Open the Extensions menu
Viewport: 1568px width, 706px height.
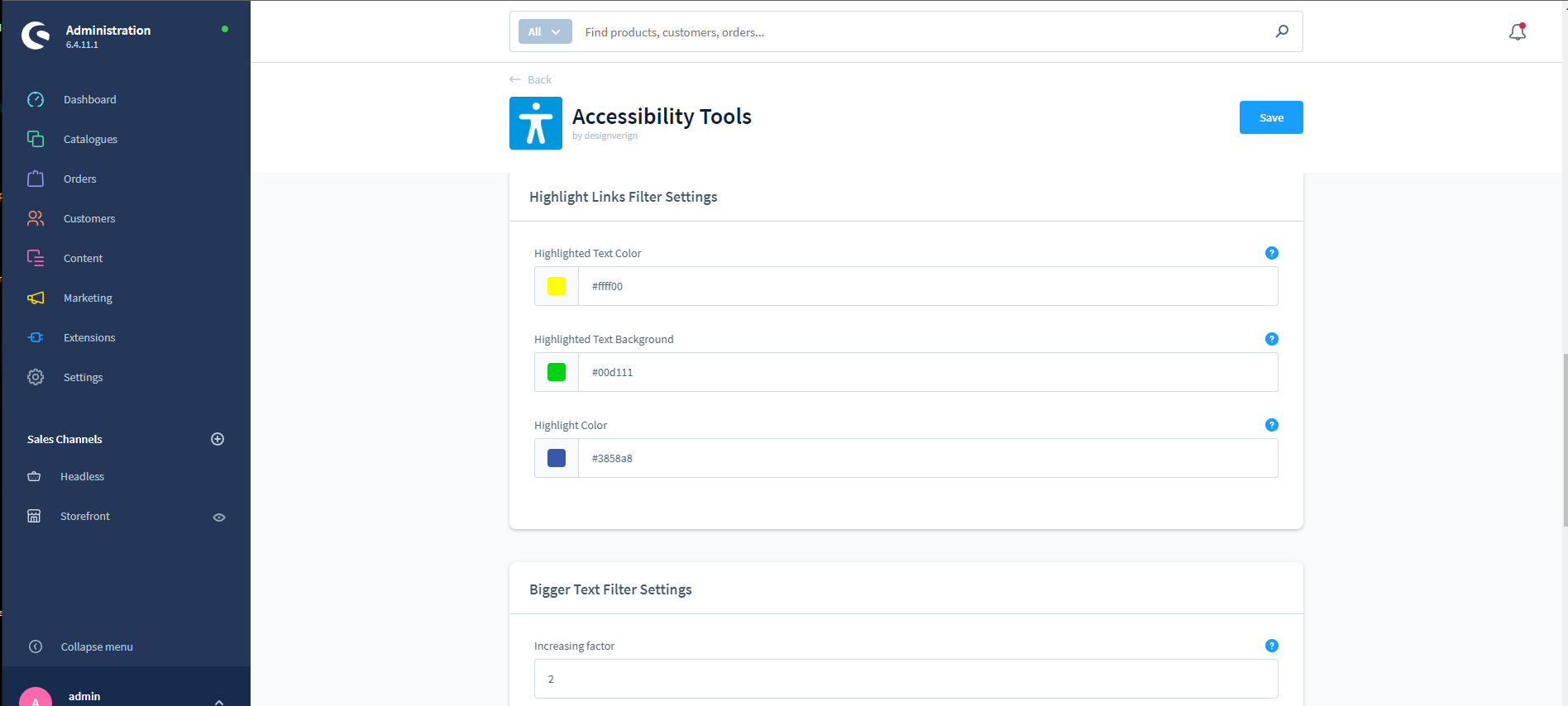tap(89, 337)
